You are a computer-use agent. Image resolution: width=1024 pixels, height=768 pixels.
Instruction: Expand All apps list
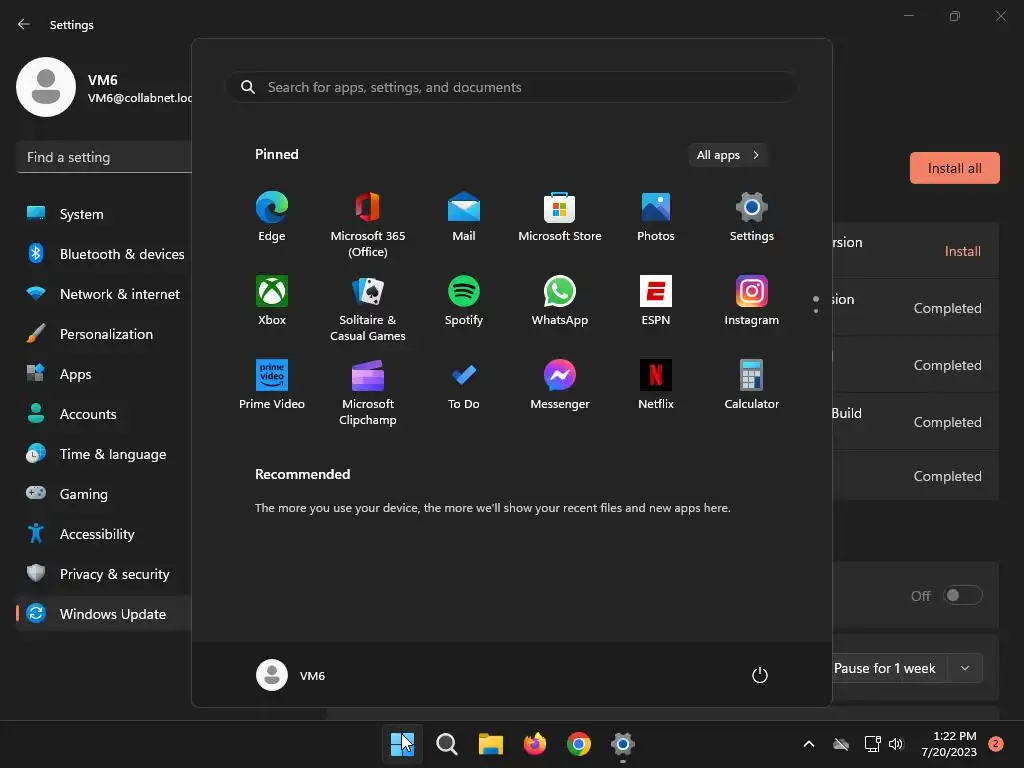click(x=728, y=155)
